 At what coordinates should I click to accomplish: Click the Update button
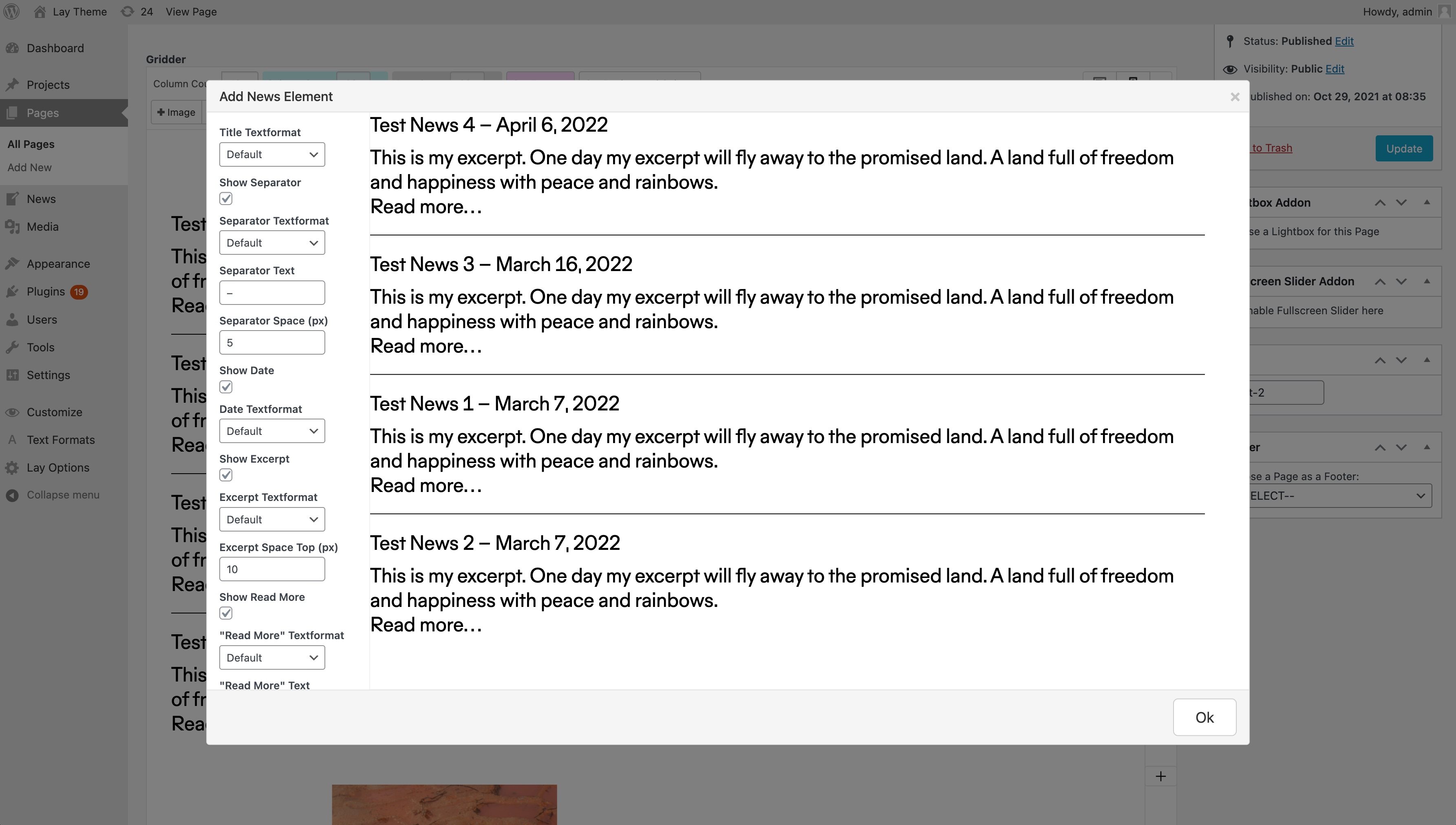(1404, 148)
